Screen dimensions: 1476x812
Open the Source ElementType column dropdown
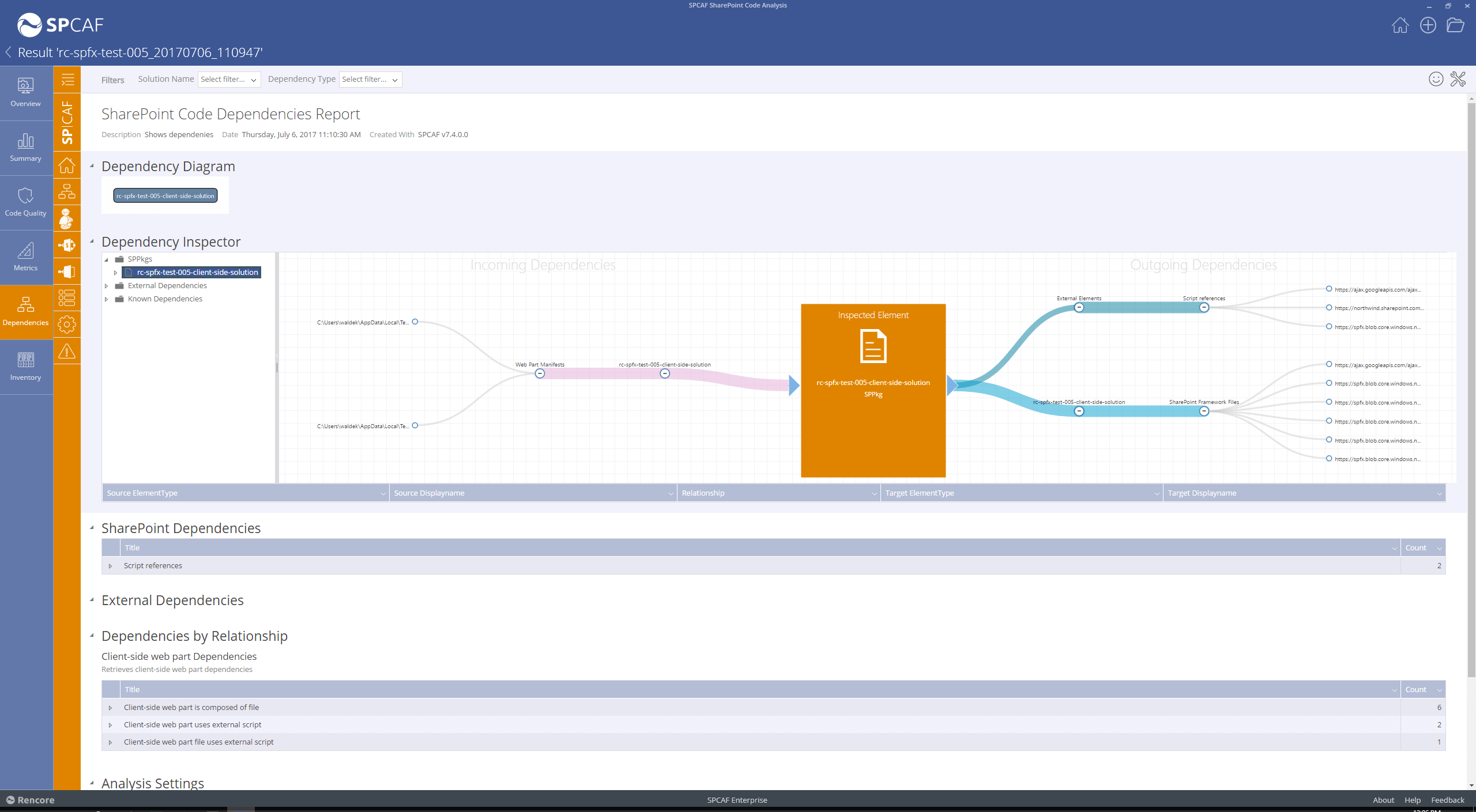[383, 493]
